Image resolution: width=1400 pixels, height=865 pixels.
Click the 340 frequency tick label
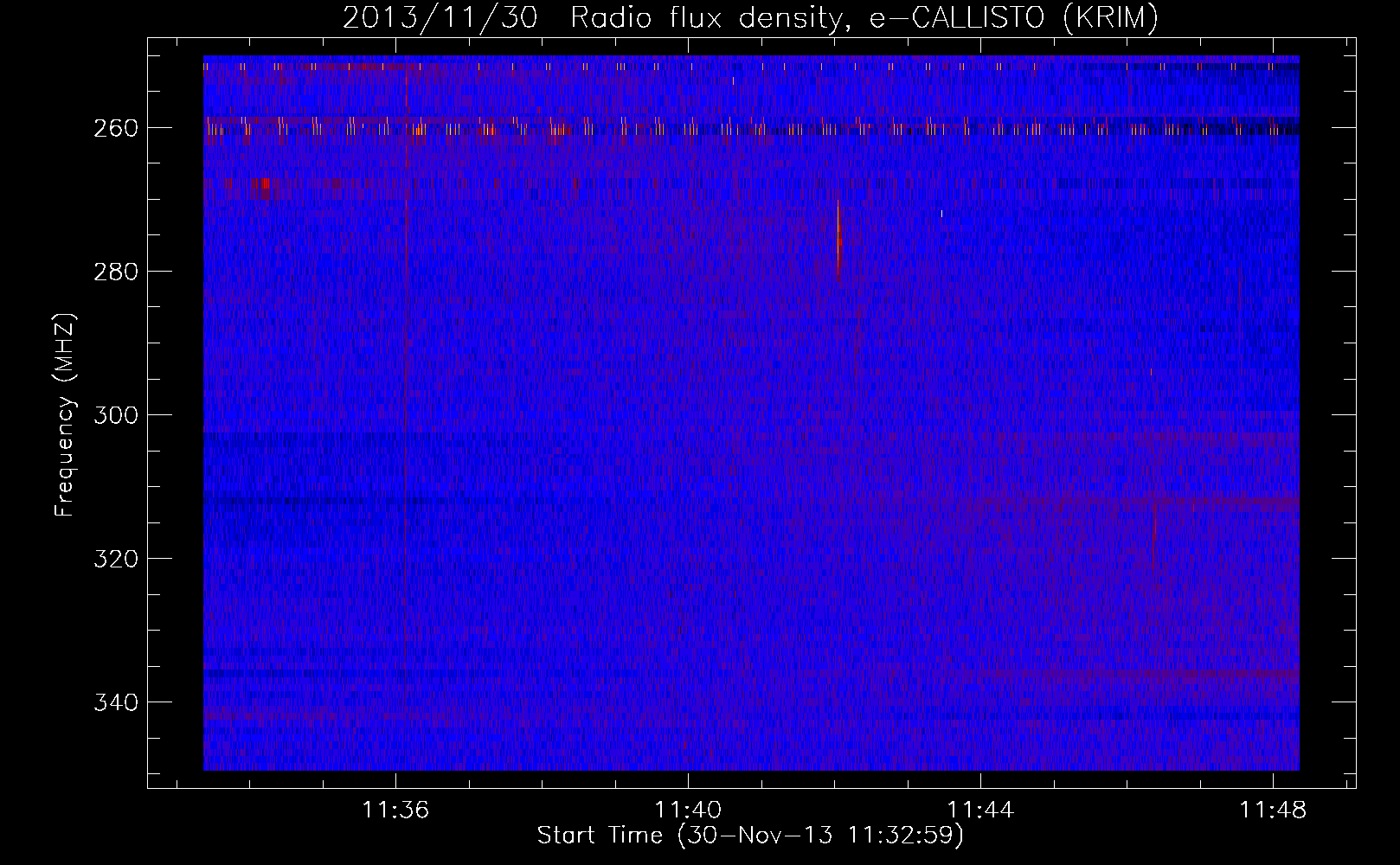click(116, 702)
